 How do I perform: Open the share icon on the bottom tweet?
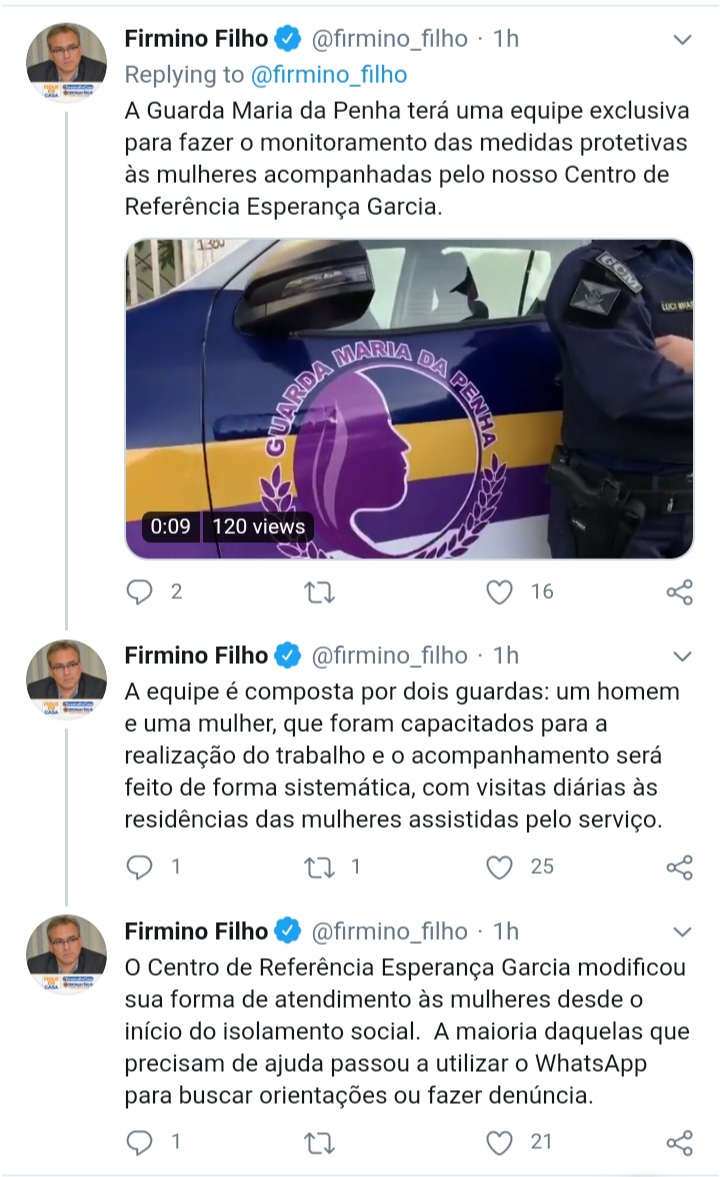click(680, 1140)
